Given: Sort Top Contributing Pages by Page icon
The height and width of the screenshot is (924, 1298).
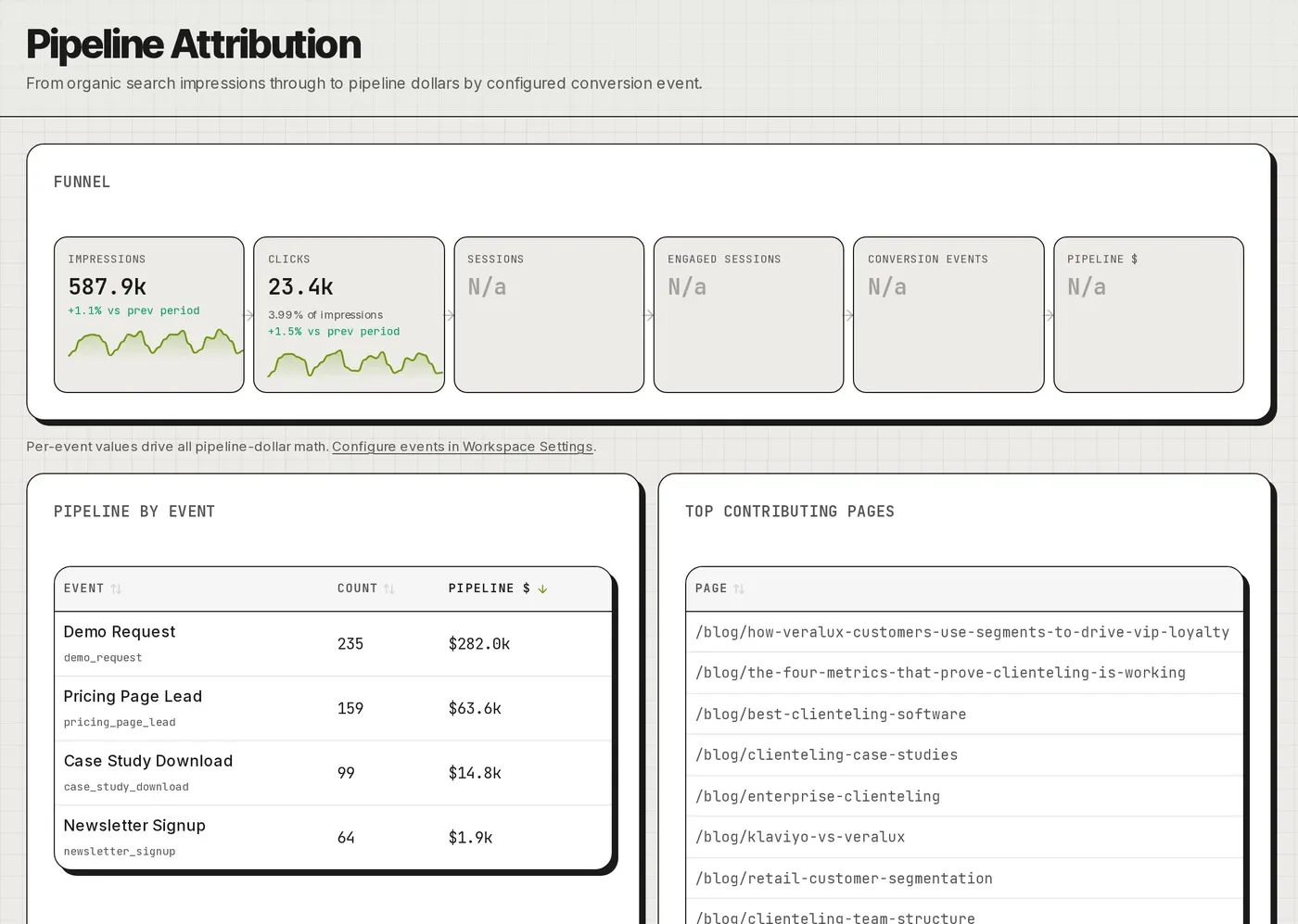Looking at the screenshot, I should click(x=739, y=589).
